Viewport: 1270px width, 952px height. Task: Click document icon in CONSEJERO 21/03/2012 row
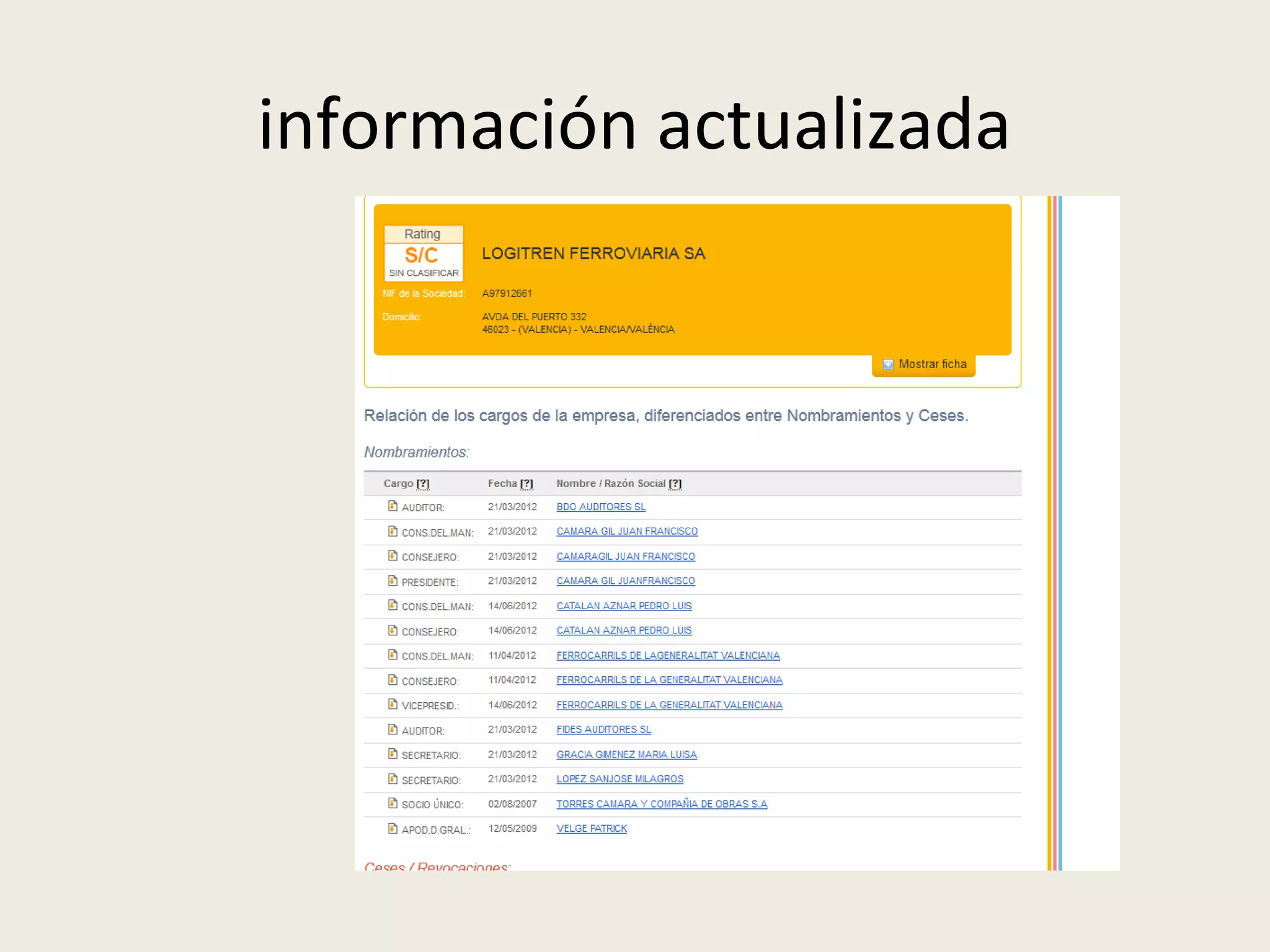pyautogui.click(x=393, y=556)
